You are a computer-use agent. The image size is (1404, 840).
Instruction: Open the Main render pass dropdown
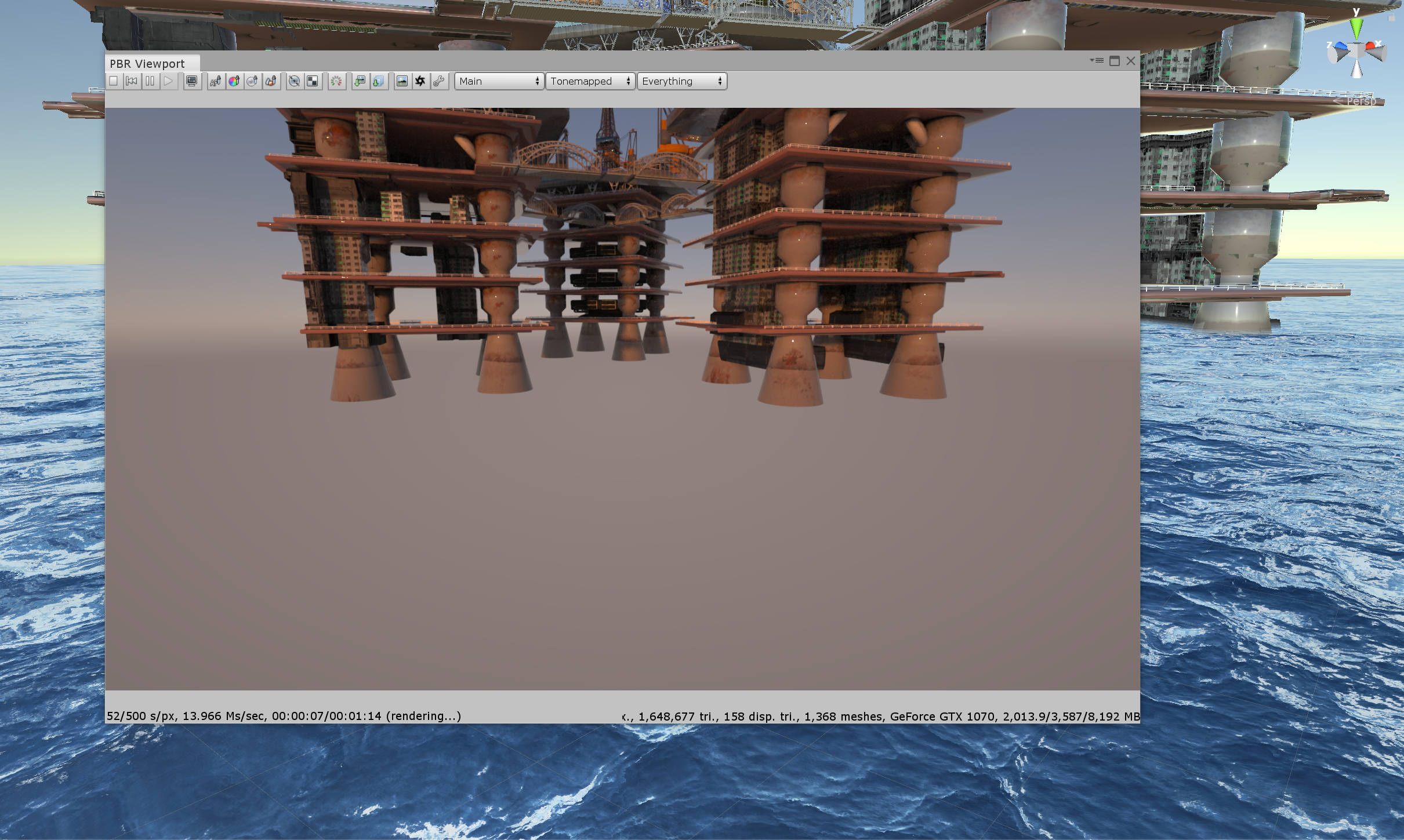point(499,81)
